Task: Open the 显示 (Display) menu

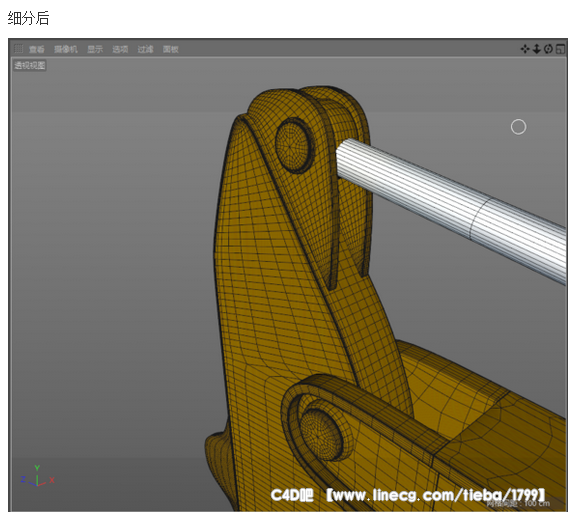Action: coord(95,49)
